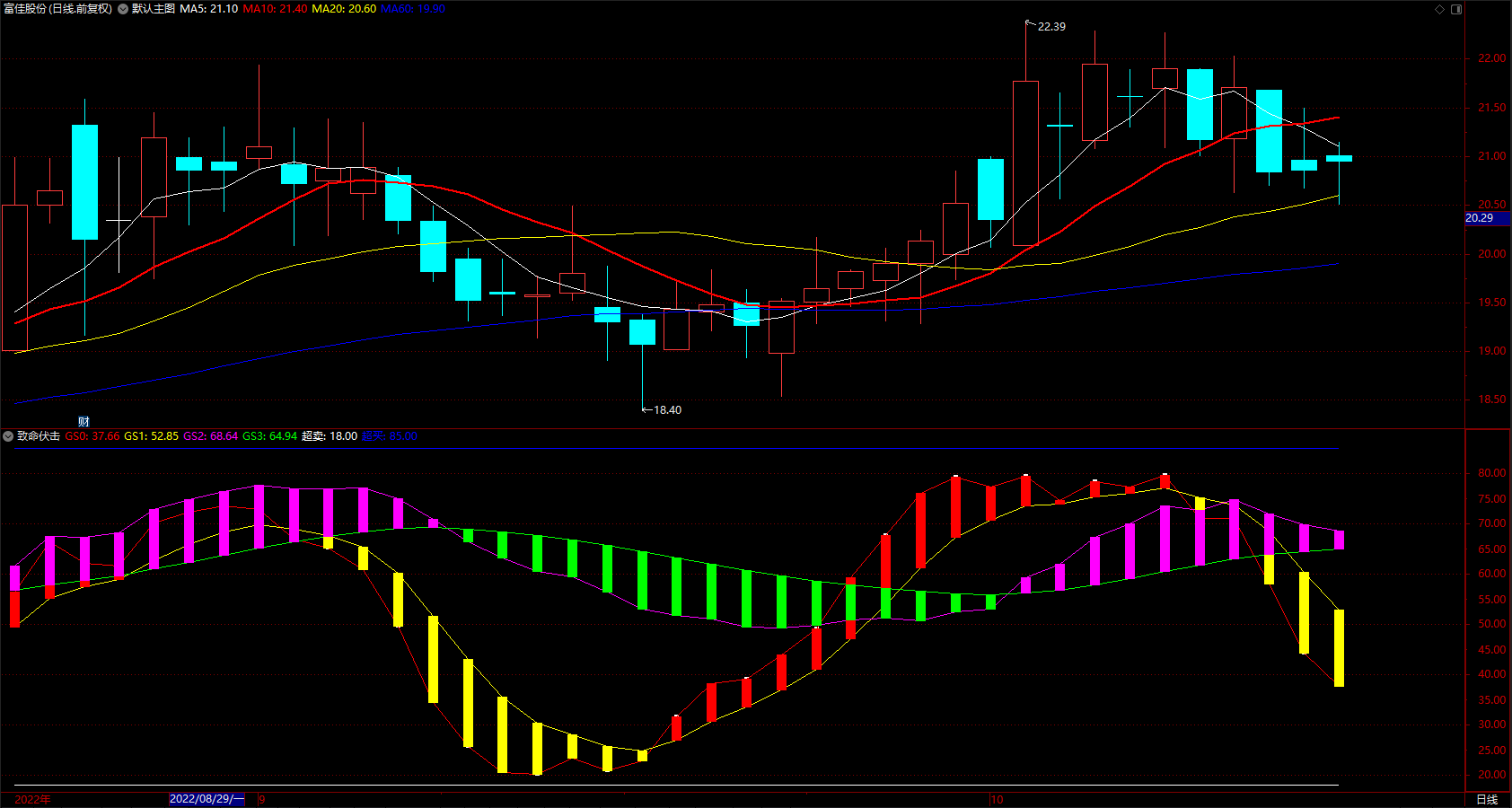Screen dimensions: 1512x808
Task: Click the MA60: 19.90 legend value
Action: [x=413, y=9]
